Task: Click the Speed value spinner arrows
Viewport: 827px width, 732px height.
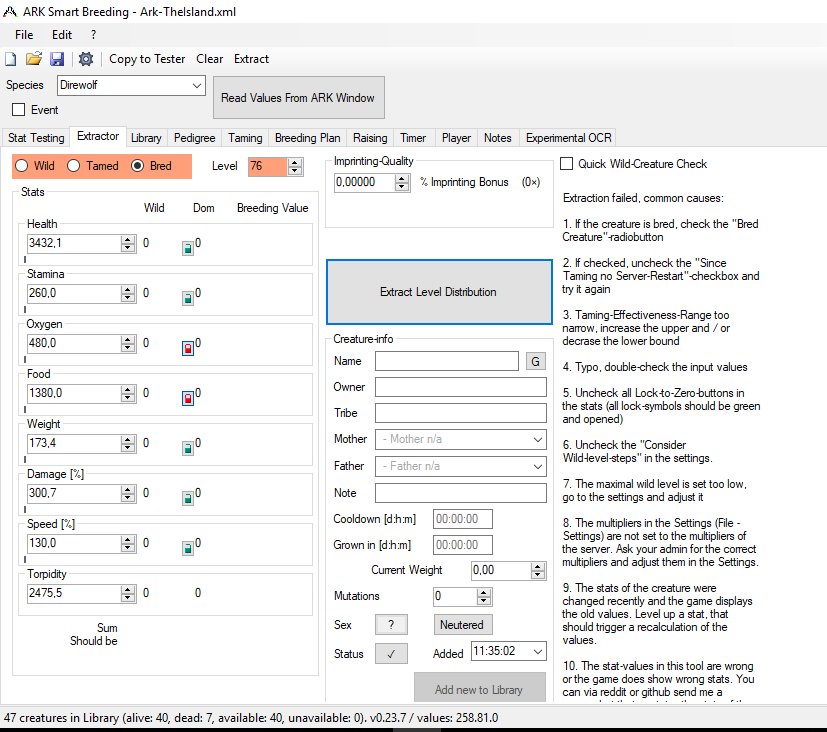Action: [x=128, y=544]
